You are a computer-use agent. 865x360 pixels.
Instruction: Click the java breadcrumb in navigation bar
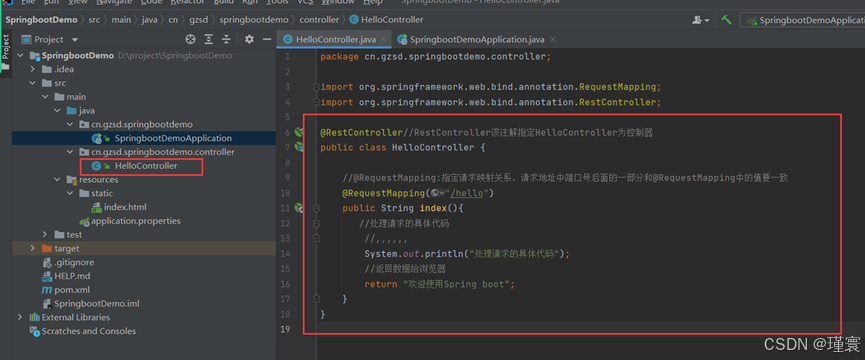(149, 20)
